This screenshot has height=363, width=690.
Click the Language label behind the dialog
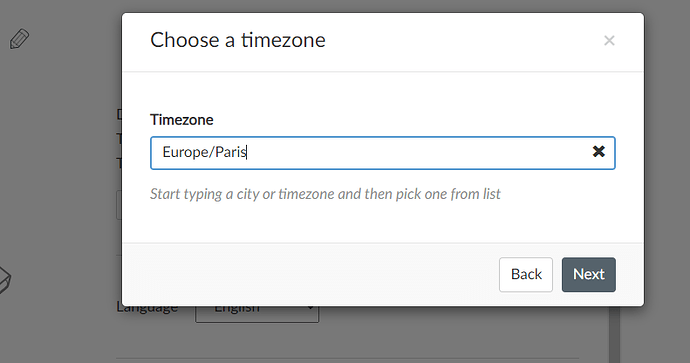(x=147, y=309)
